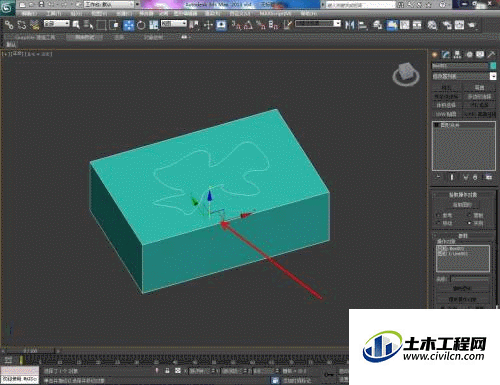This screenshot has width=500, height=385.
Task: Open Schematic View
Action: click(417, 25)
